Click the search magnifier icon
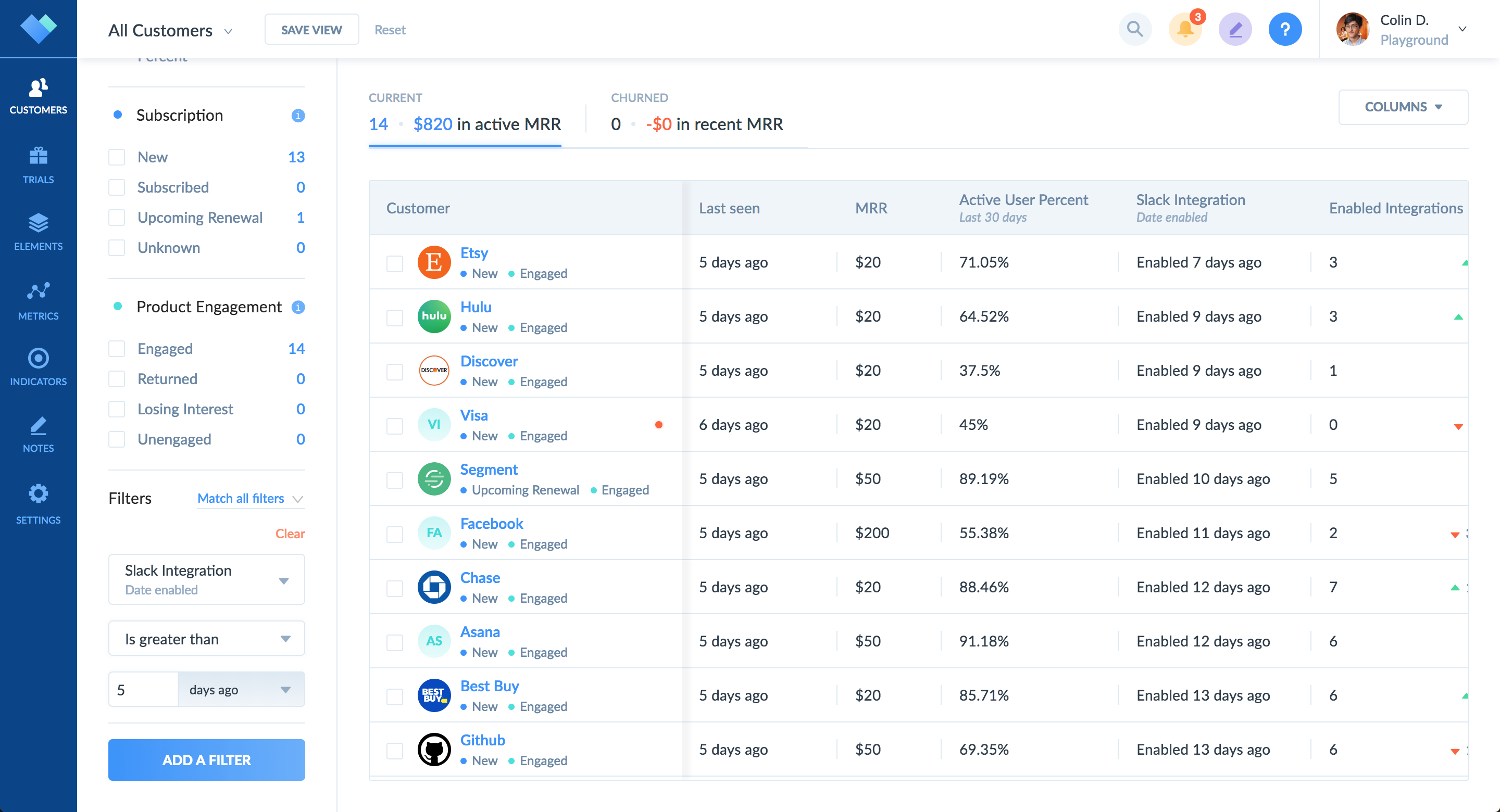Image resolution: width=1500 pixels, height=812 pixels. point(1134,29)
